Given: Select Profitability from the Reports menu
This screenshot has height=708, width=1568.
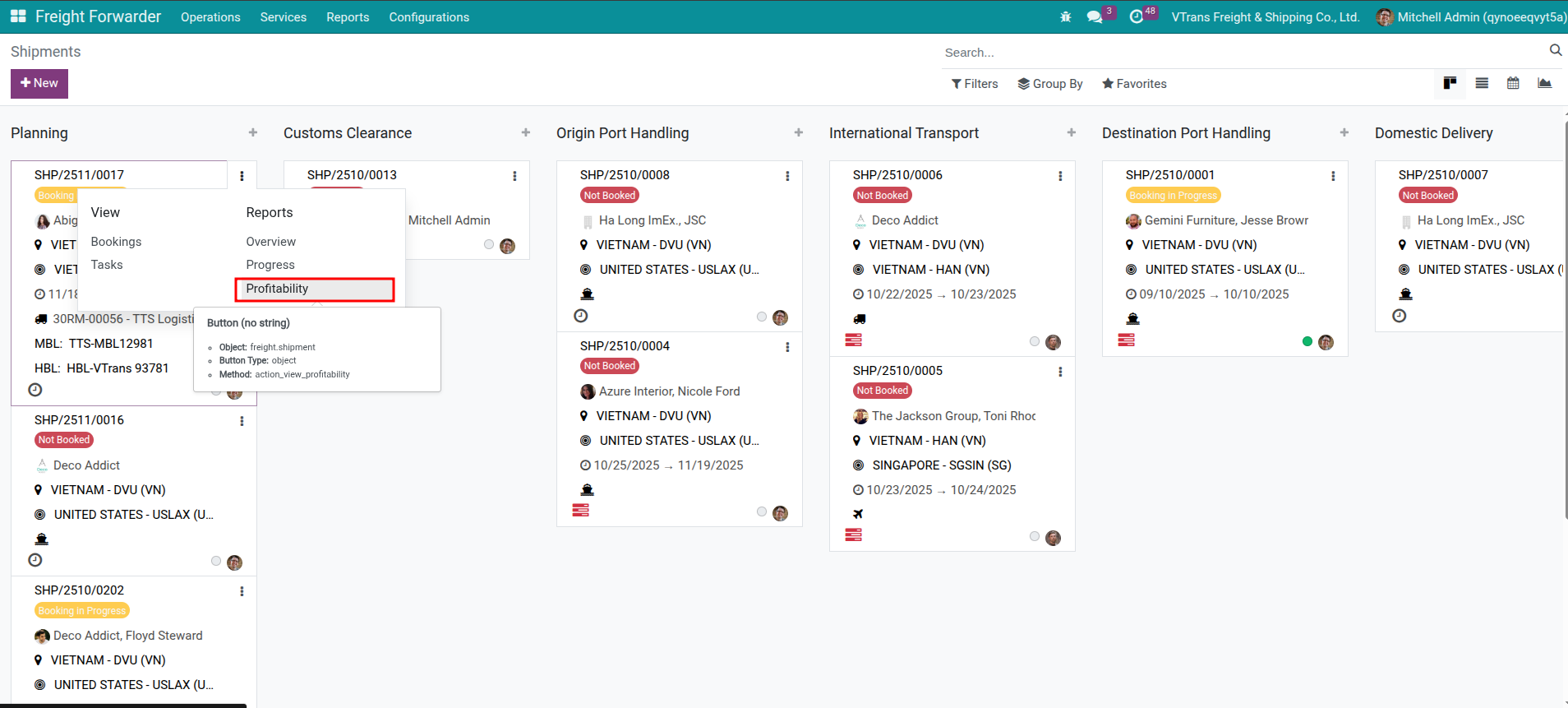Looking at the screenshot, I should 277,289.
